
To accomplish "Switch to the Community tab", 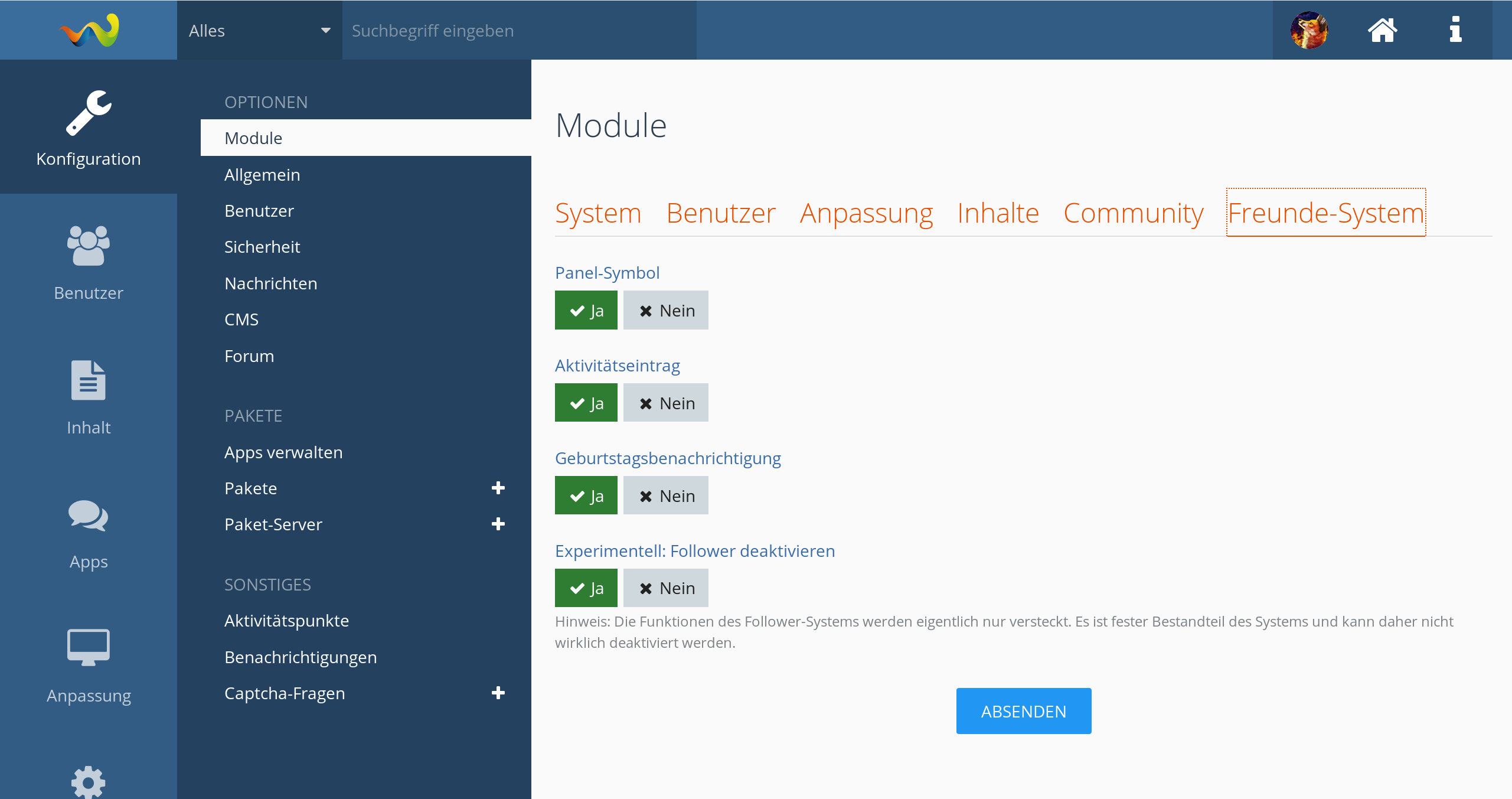I will [x=1133, y=213].
